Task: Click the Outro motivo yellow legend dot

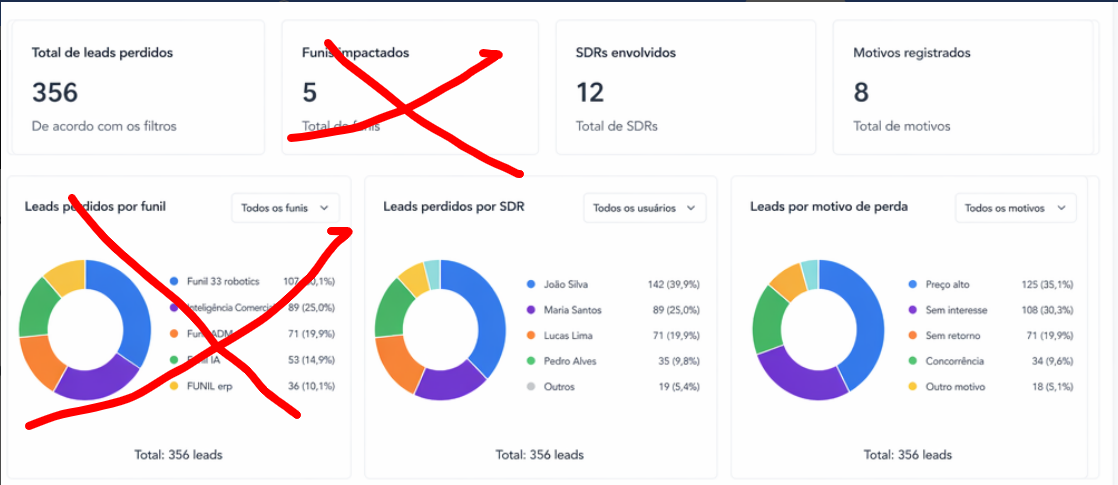Action: click(913, 387)
